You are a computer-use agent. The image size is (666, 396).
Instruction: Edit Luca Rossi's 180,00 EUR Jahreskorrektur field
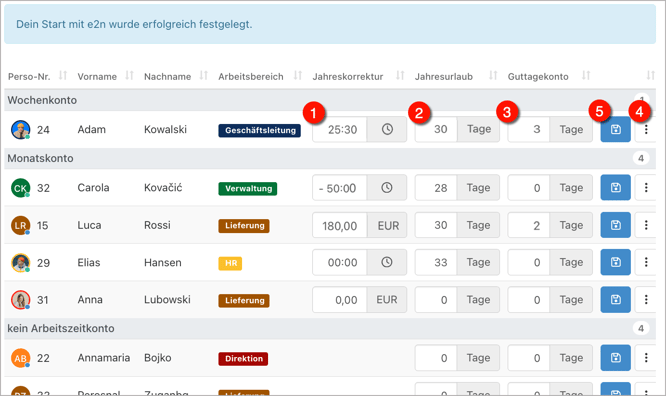pyautogui.click(x=339, y=225)
